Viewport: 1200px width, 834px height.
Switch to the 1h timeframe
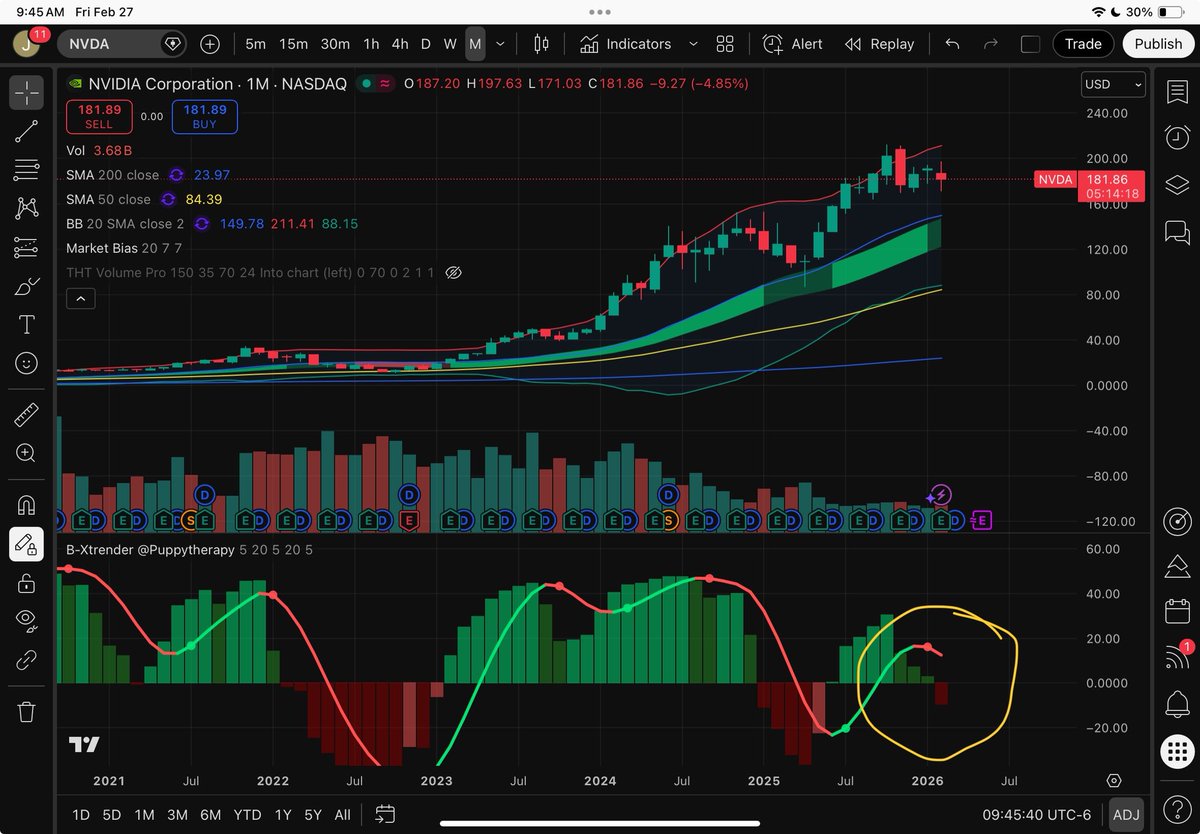point(371,44)
